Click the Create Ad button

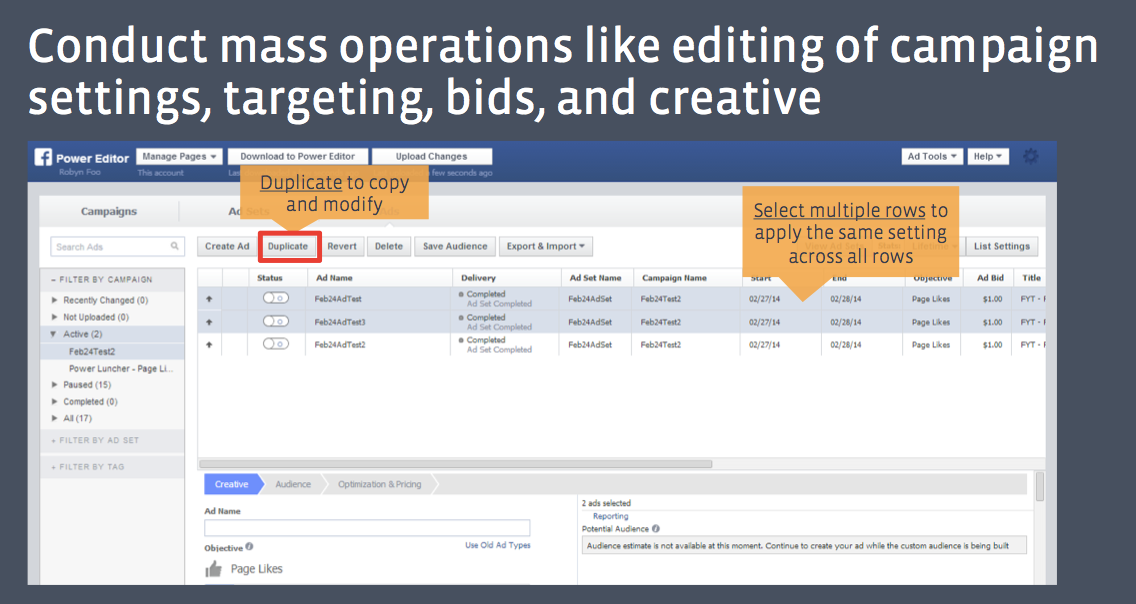click(x=227, y=246)
